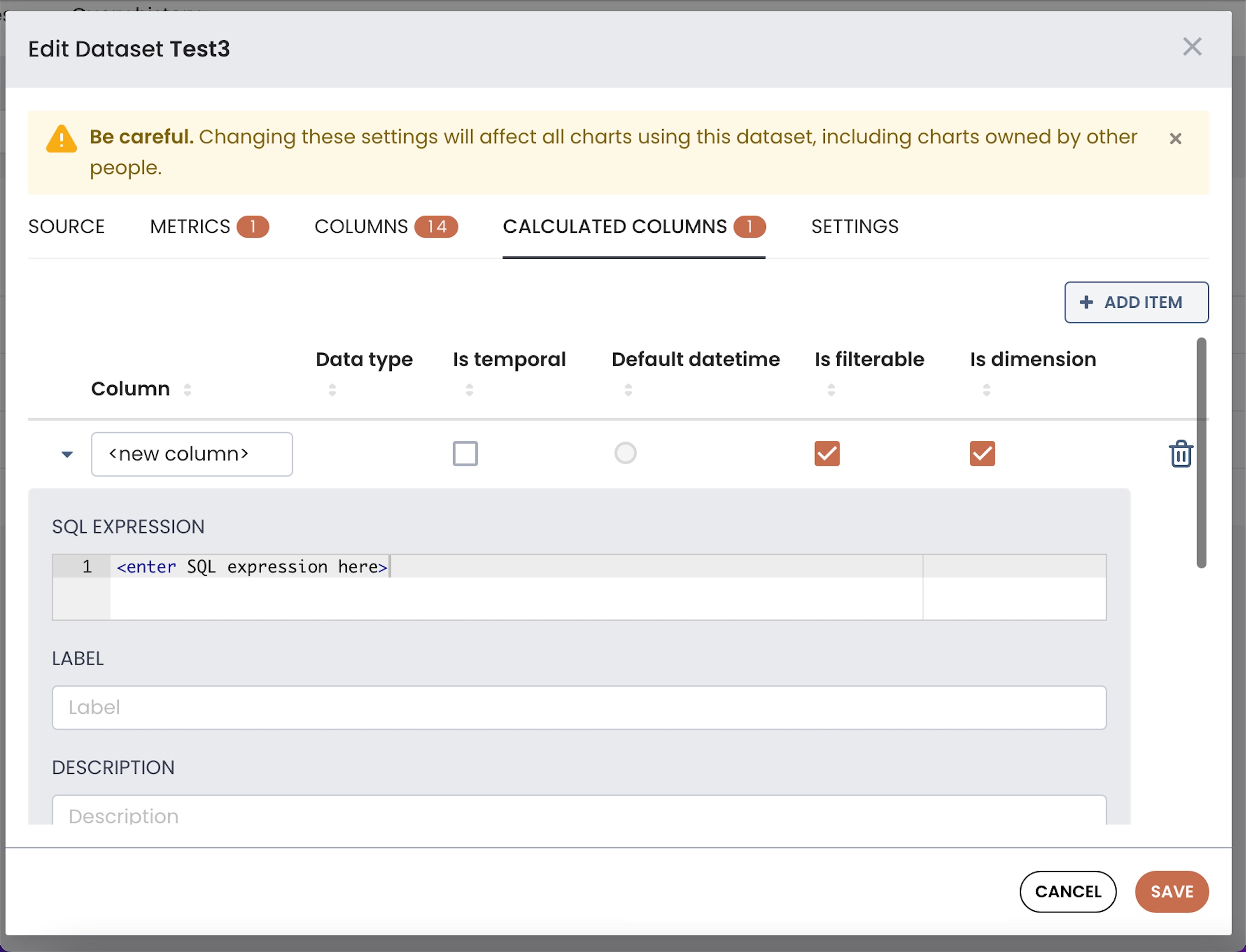The height and width of the screenshot is (952, 1246).
Task: Sort by Column header arrows
Action: pos(187,390)
